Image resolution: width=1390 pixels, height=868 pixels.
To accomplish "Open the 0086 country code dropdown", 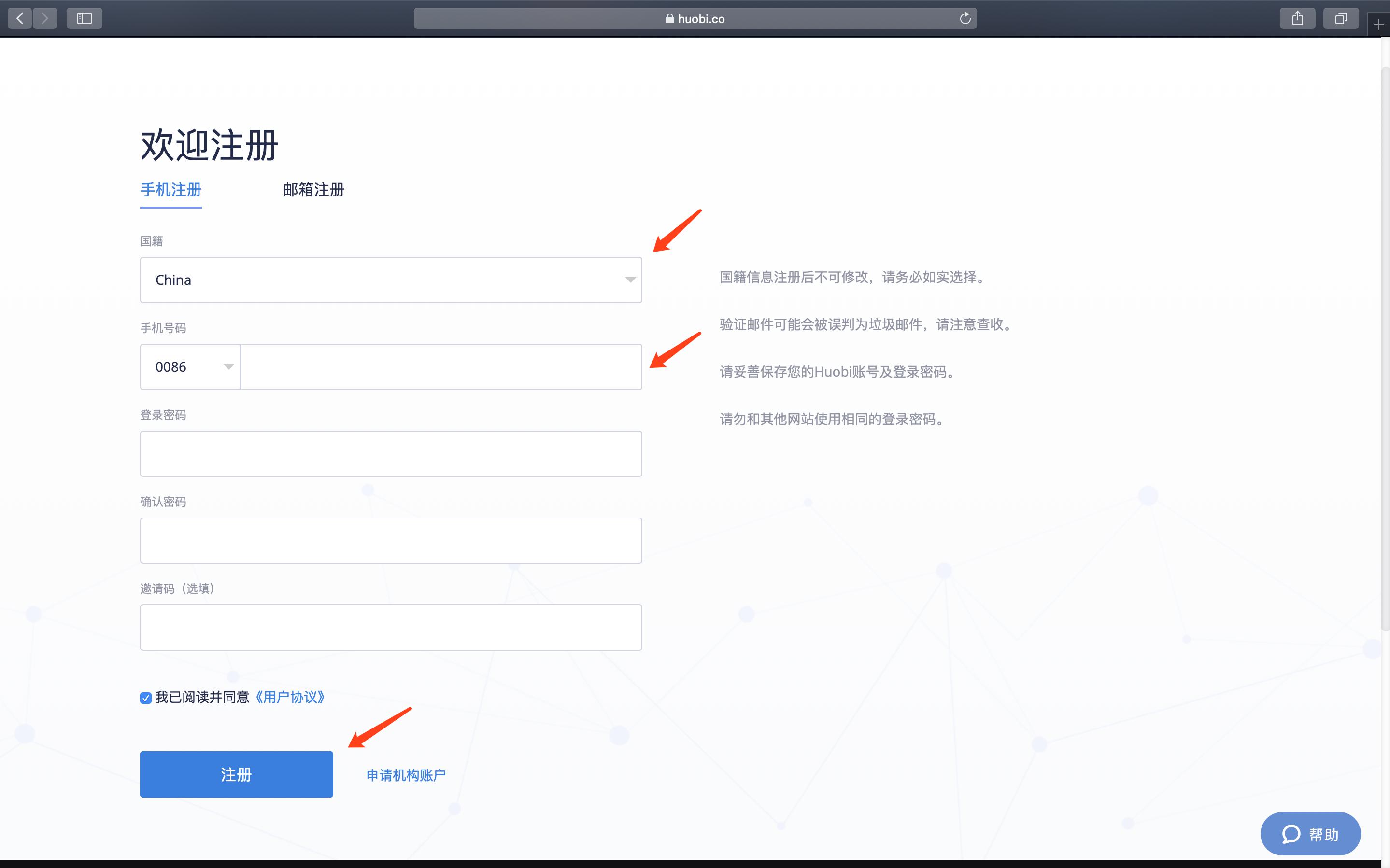I will tap(190, 367).
